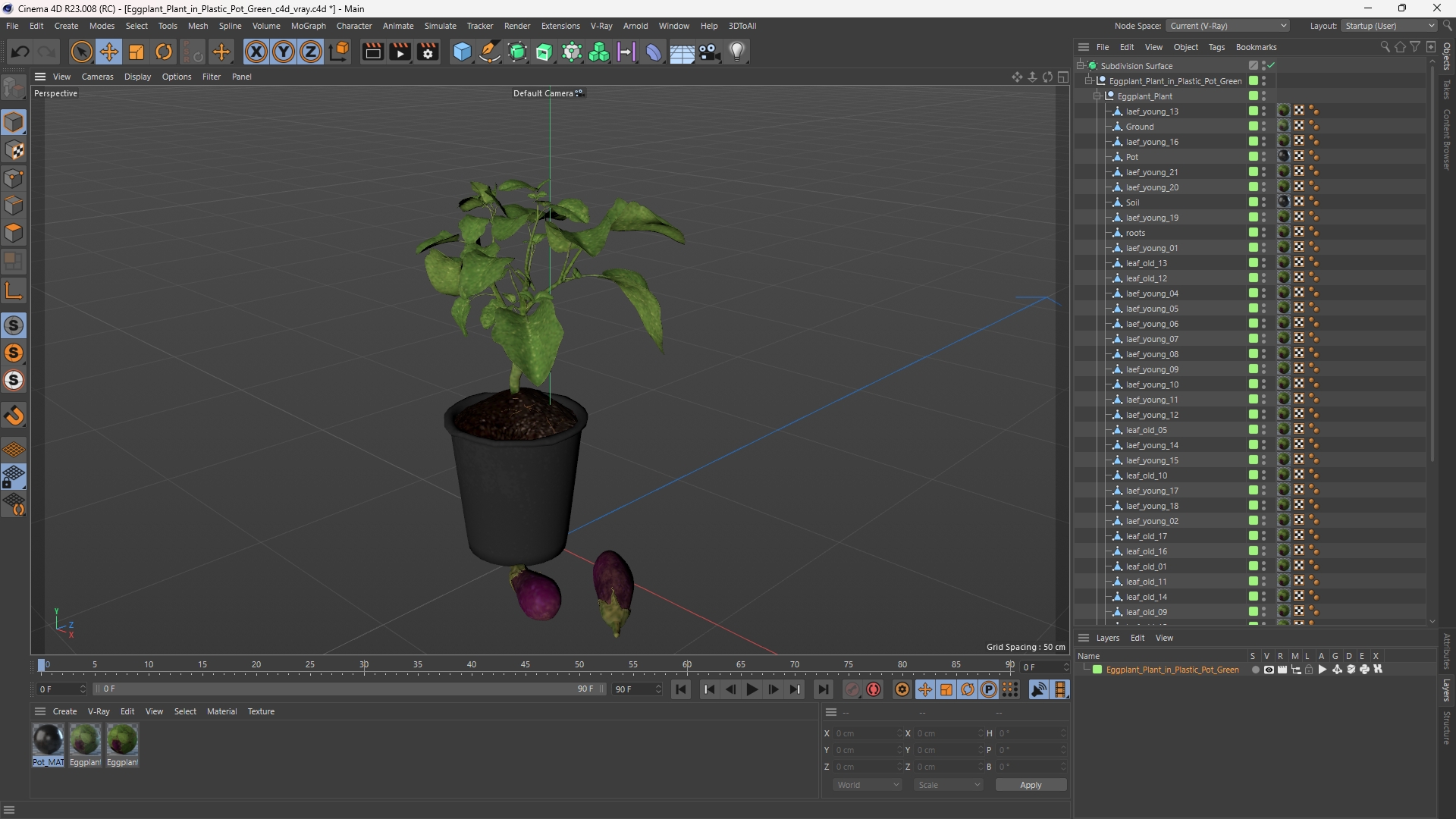Click the Light bulb icon

(737, 52)
